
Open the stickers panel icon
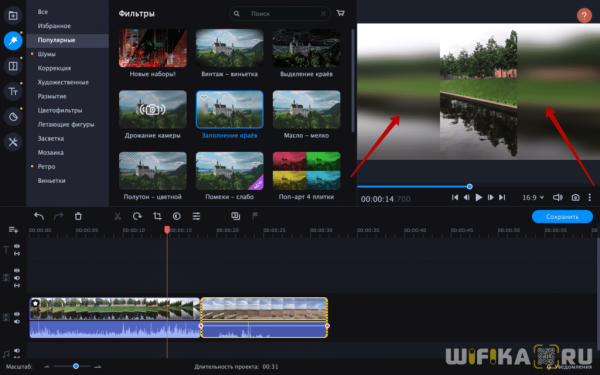tap(13, 117)
